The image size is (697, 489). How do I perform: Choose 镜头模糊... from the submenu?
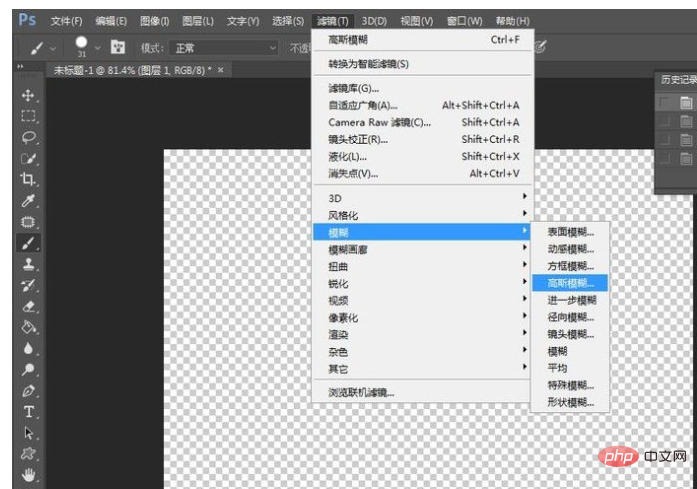pos(570,334)
